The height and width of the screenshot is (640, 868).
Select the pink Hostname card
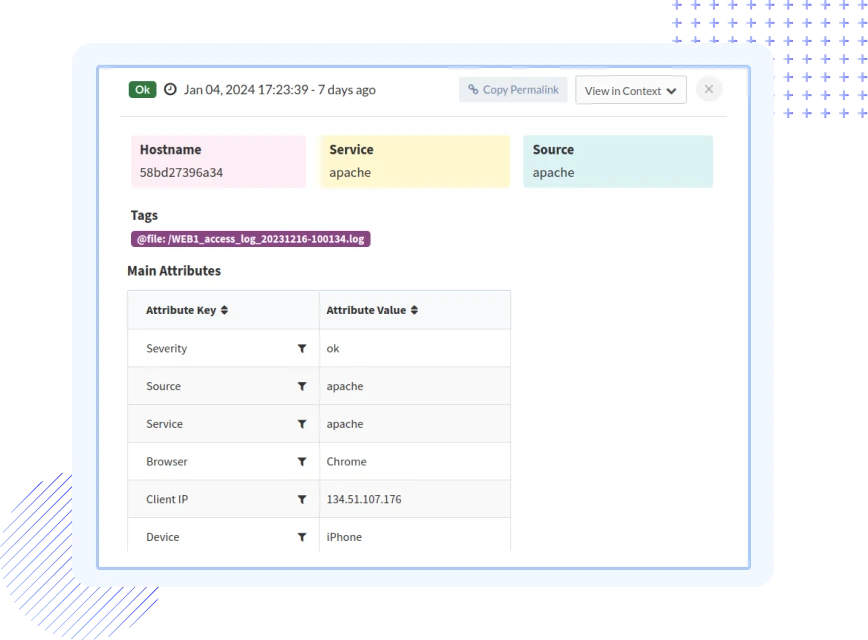point(219,161)
